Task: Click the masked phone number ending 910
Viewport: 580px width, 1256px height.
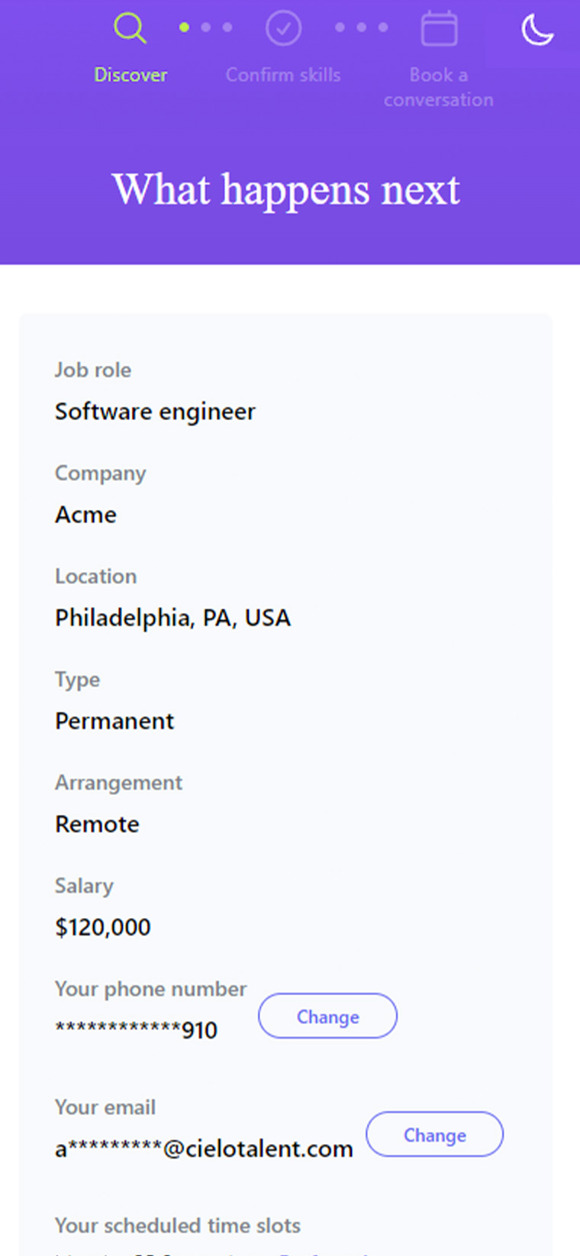Action: click(136, 1030)
